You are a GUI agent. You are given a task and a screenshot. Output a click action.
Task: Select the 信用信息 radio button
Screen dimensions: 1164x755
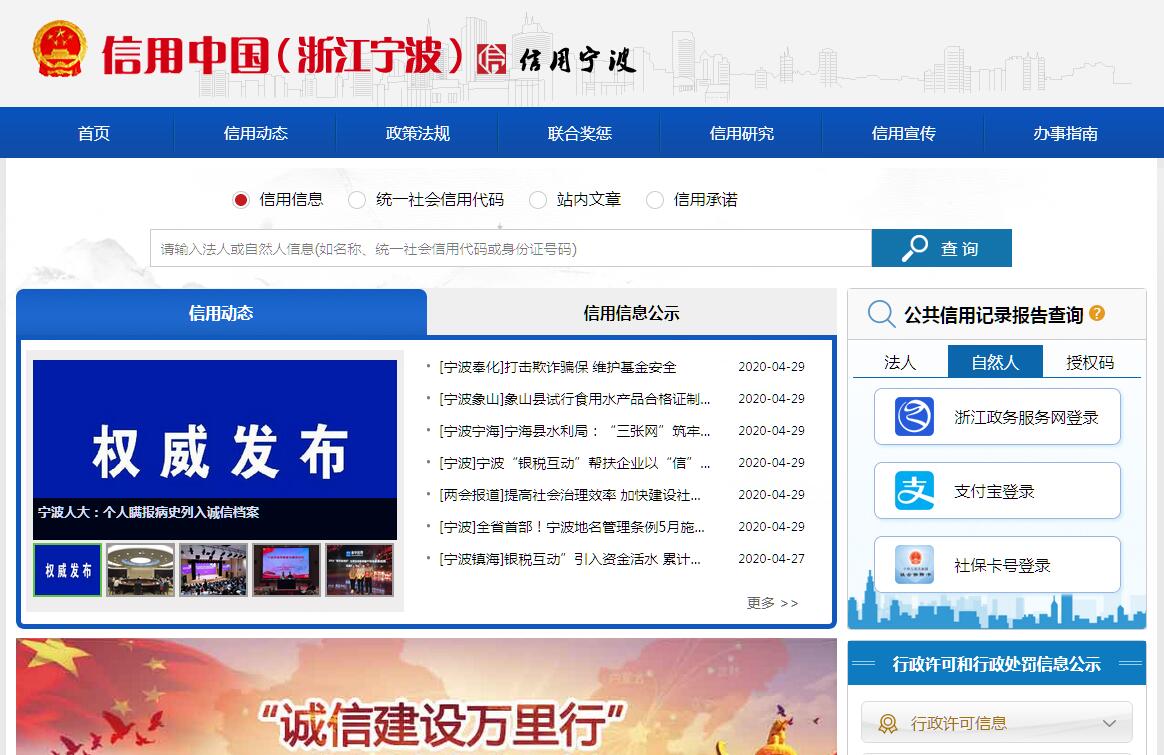click(241, 200)
